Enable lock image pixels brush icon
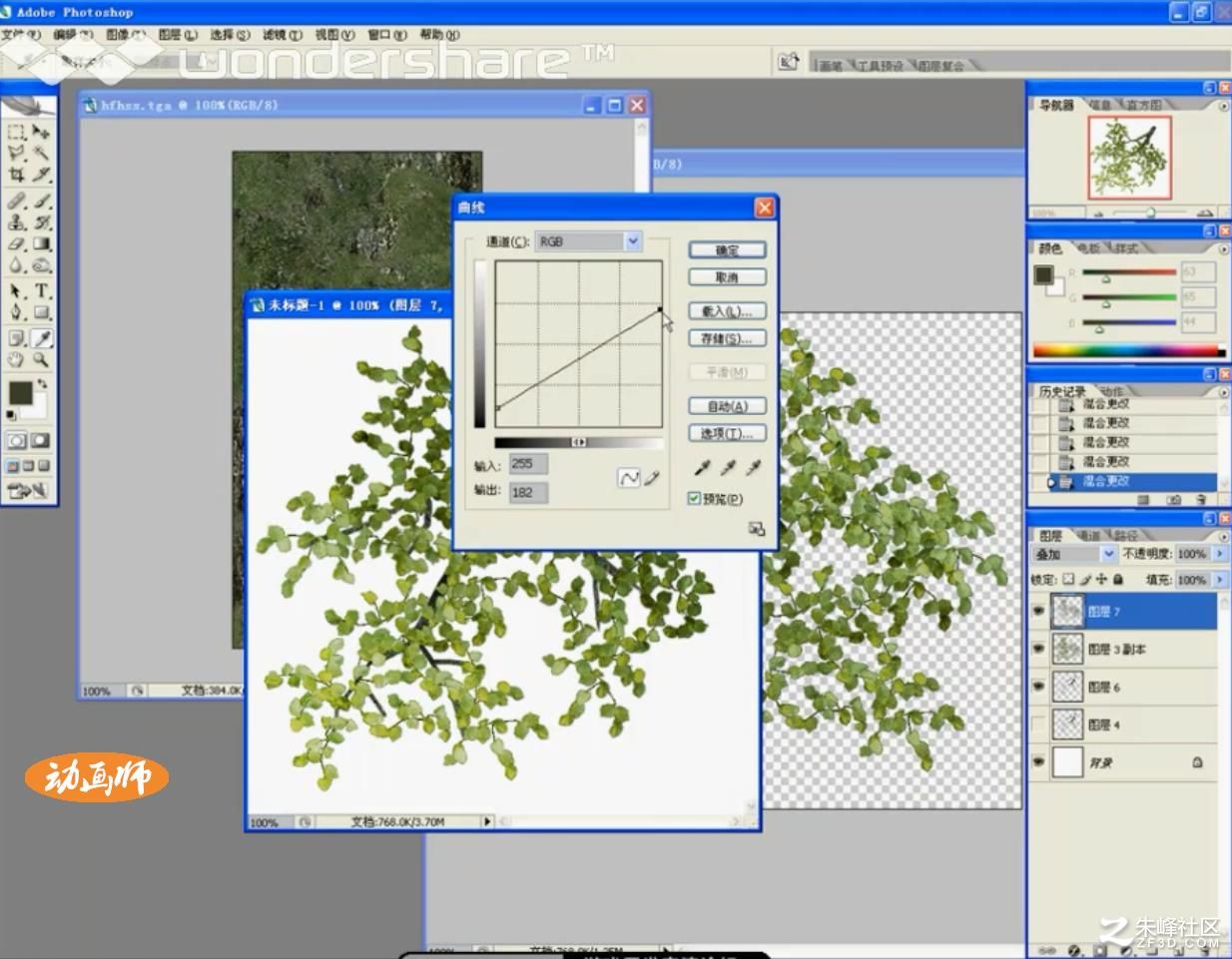The height and width of the screenshot is (959, 1232). (x=1085, y=579)
